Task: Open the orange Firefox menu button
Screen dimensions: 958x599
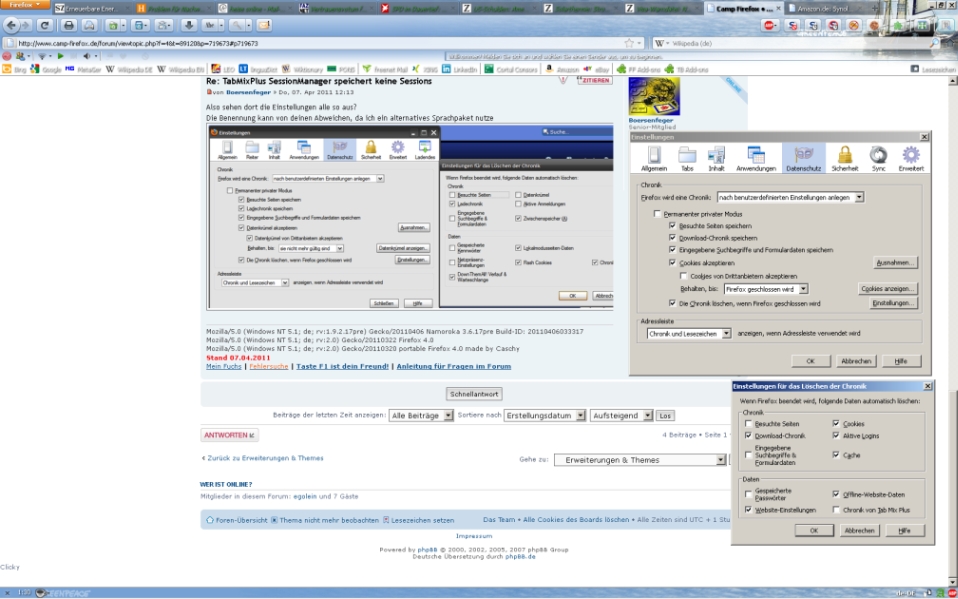Action: pyautogui.click(x=24, y=5)
